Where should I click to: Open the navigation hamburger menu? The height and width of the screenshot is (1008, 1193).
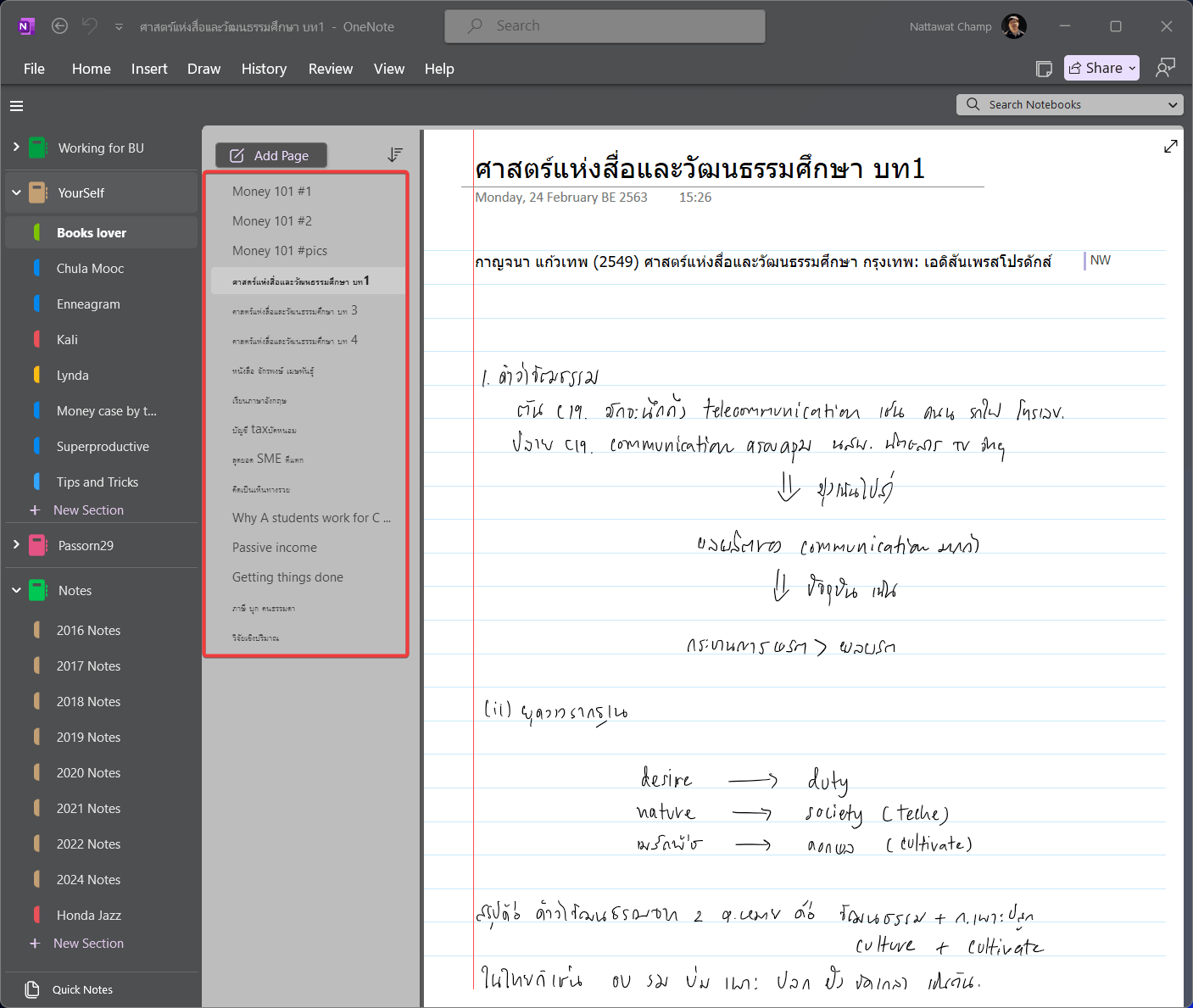(x=16, y=105)
